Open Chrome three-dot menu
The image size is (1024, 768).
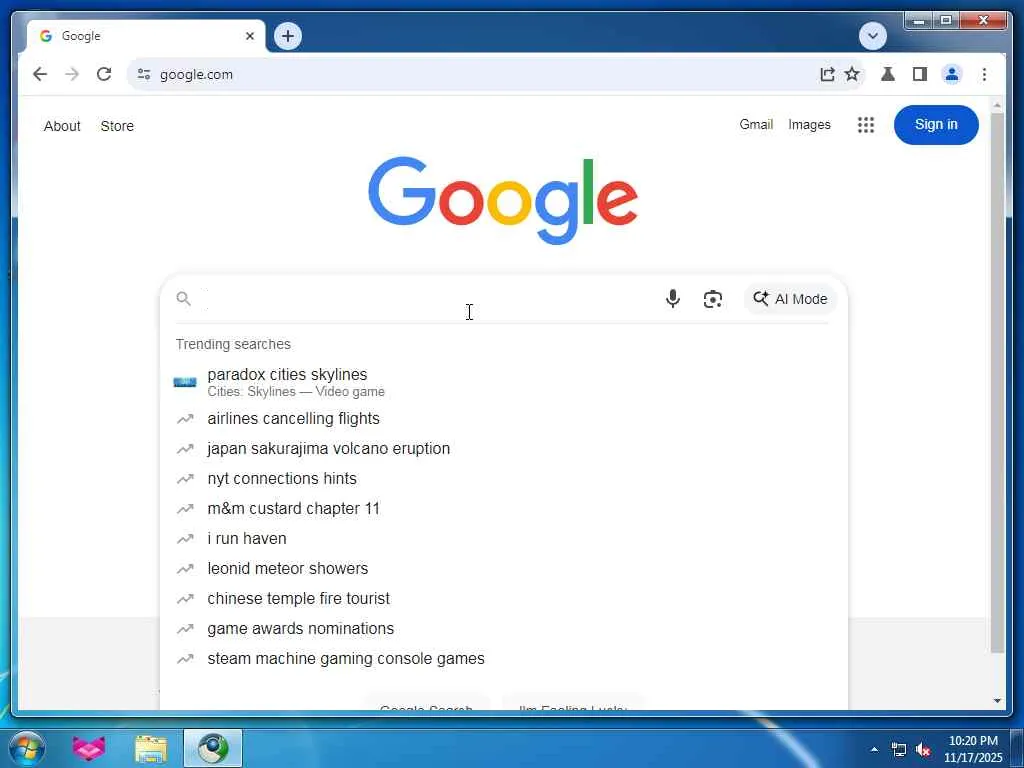(x=984, y=74)
